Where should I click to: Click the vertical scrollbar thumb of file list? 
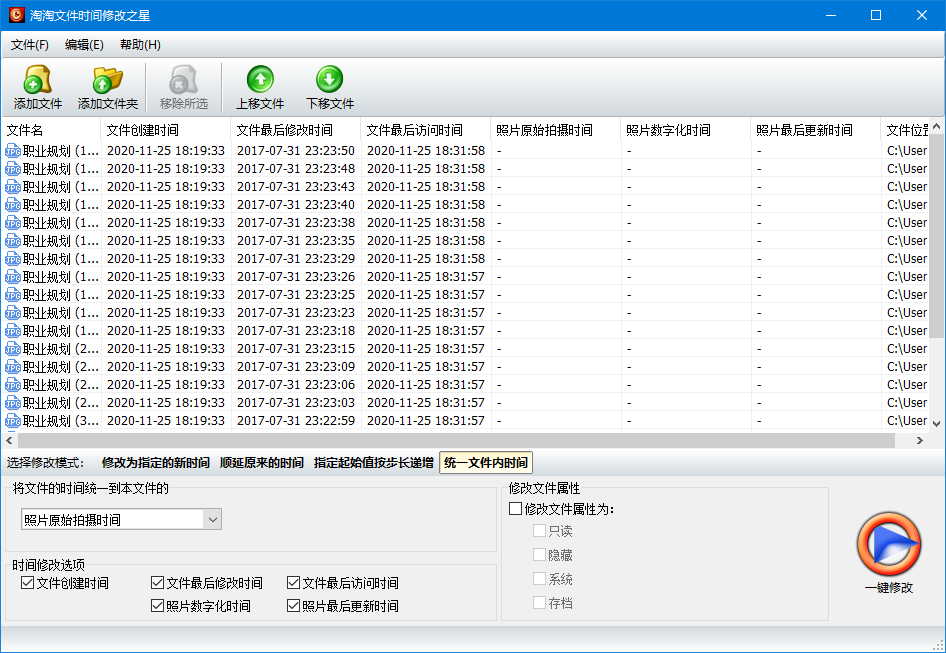tap(936, 235)
